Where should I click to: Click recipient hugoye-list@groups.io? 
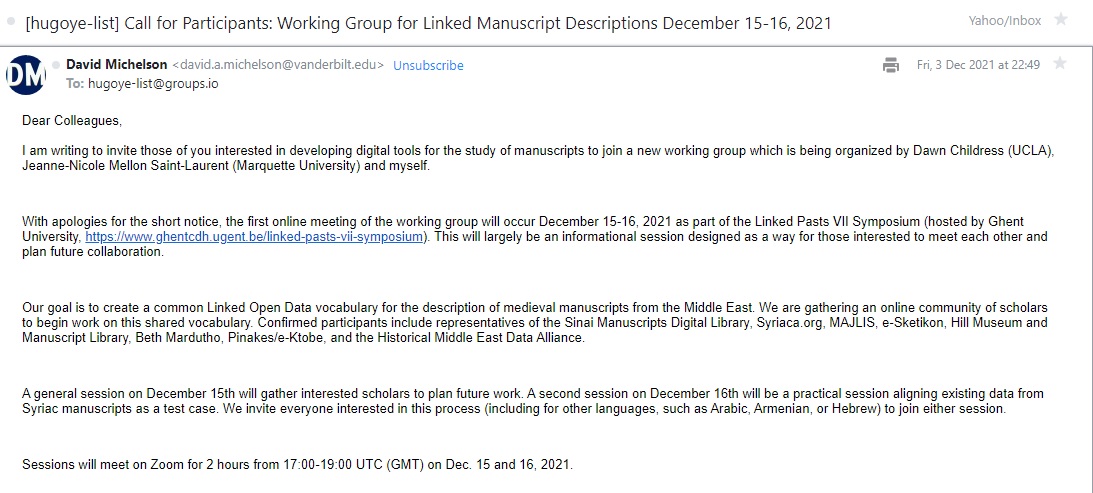(152, 83)
